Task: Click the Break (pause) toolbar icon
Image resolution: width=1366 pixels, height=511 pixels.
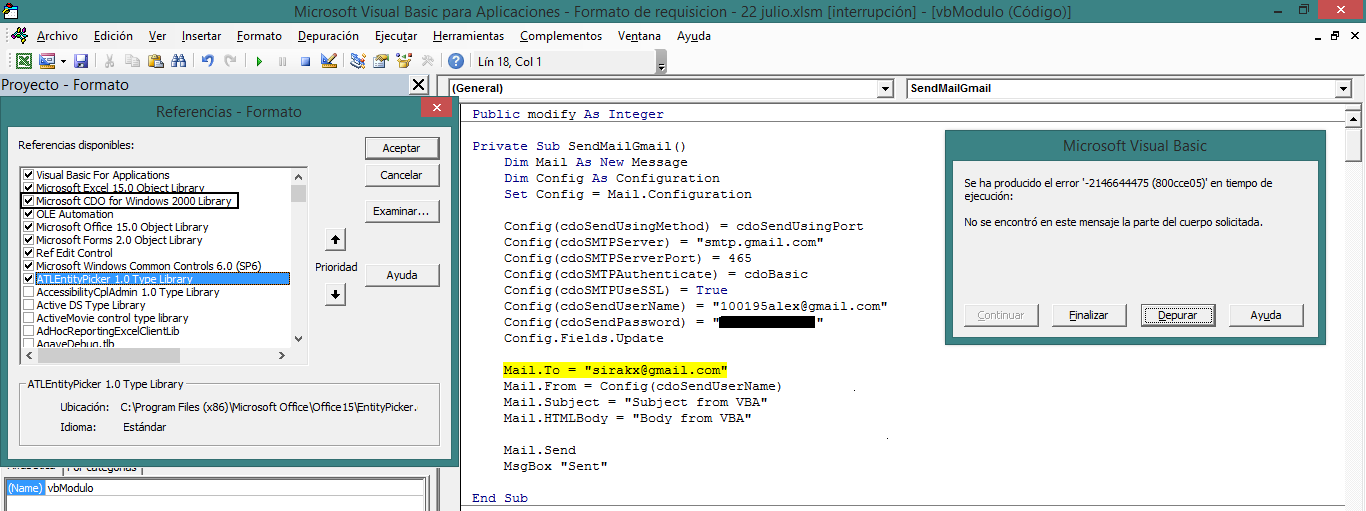Action: pos(282,62)
